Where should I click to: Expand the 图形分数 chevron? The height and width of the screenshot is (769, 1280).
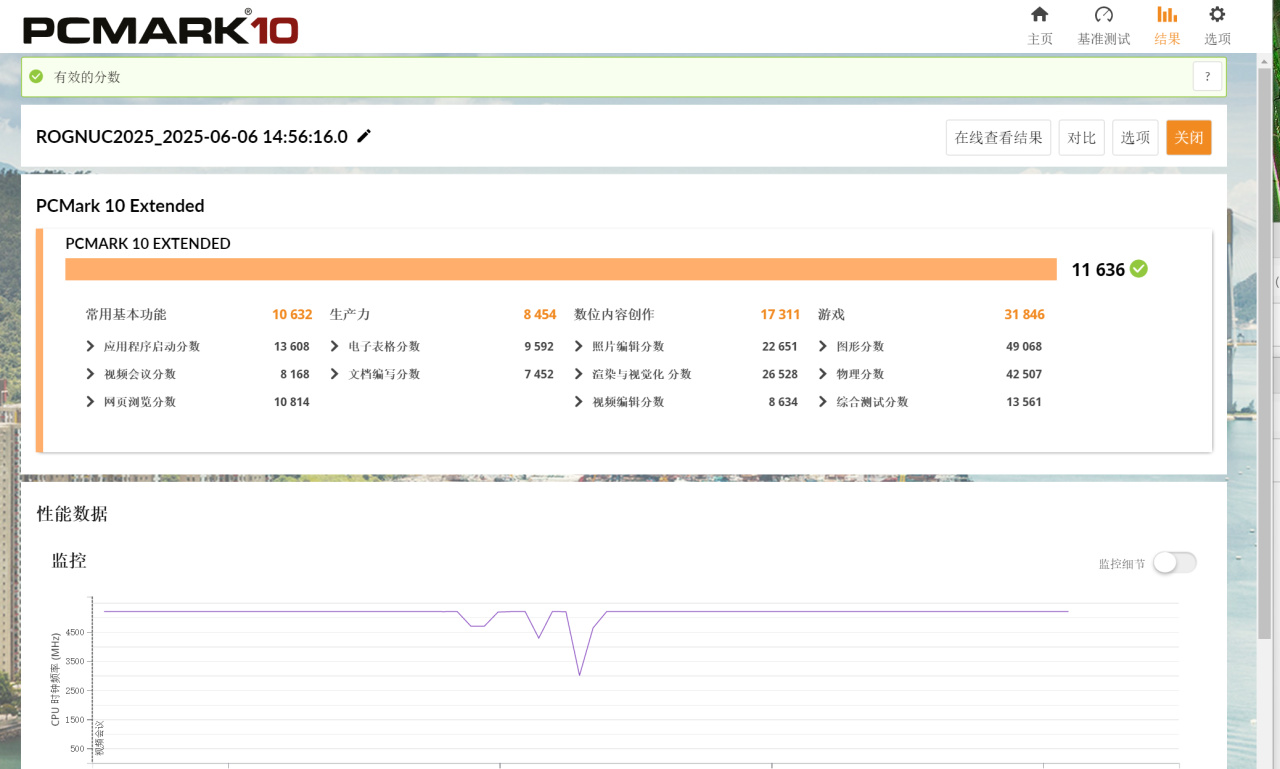(822, 346)
